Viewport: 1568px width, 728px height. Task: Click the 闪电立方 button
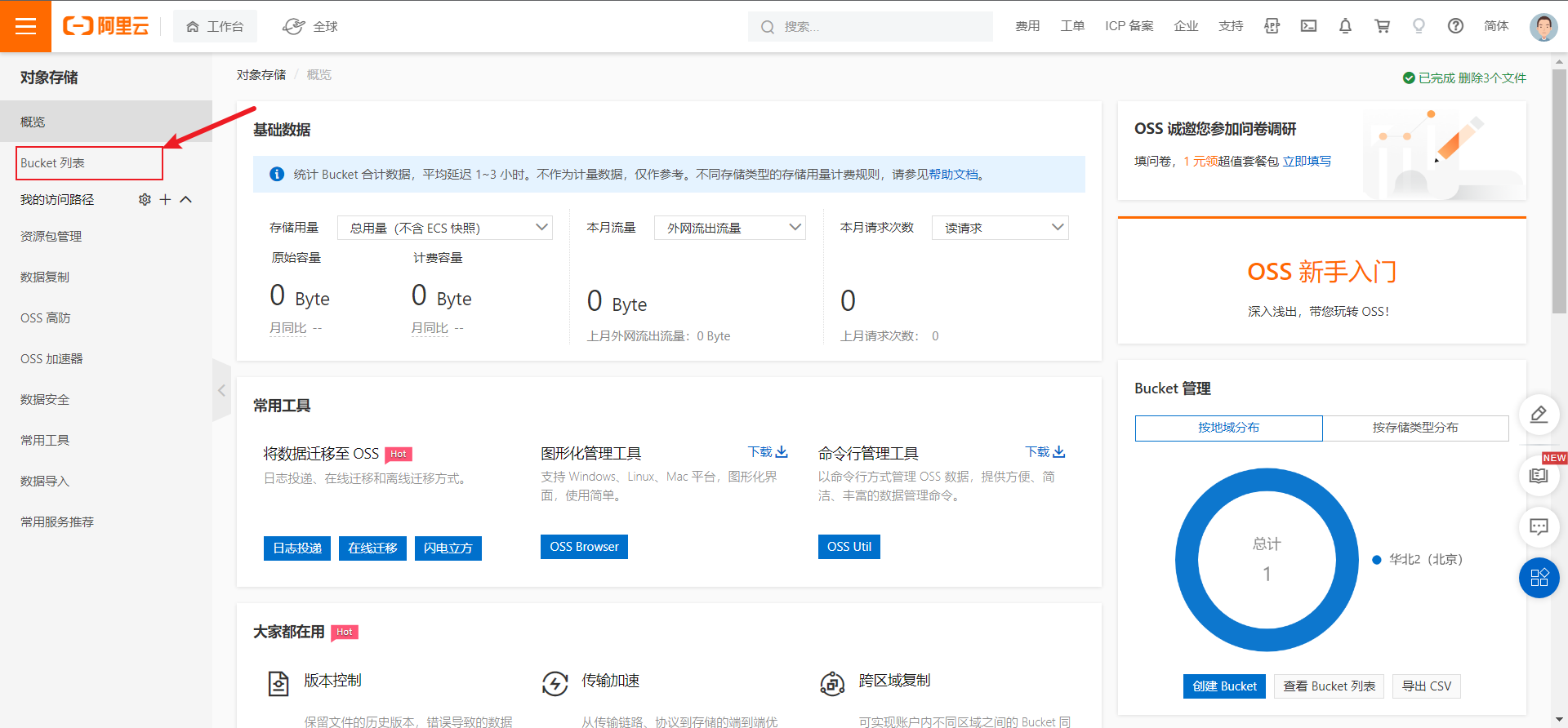[x=448, y=548]
